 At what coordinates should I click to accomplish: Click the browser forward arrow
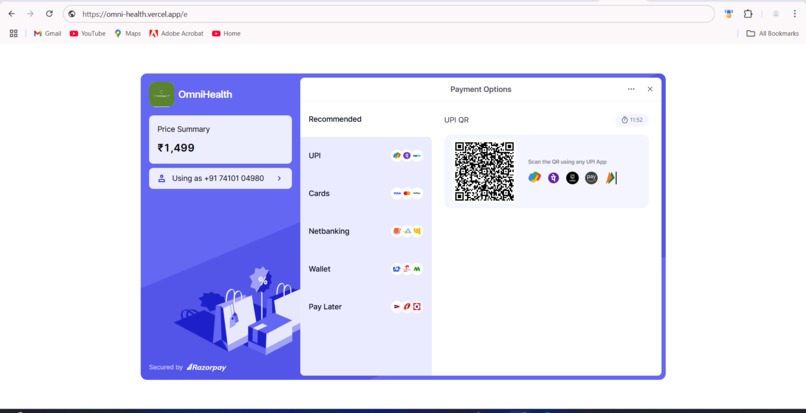[30, 14]
